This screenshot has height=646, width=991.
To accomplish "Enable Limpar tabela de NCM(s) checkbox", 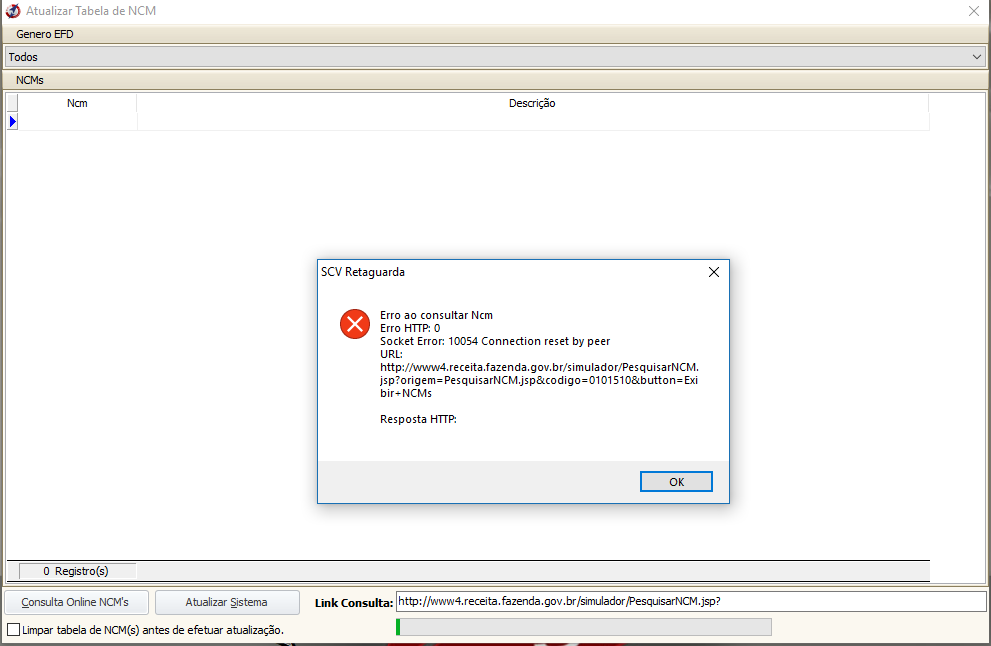I will click(13, 630).
